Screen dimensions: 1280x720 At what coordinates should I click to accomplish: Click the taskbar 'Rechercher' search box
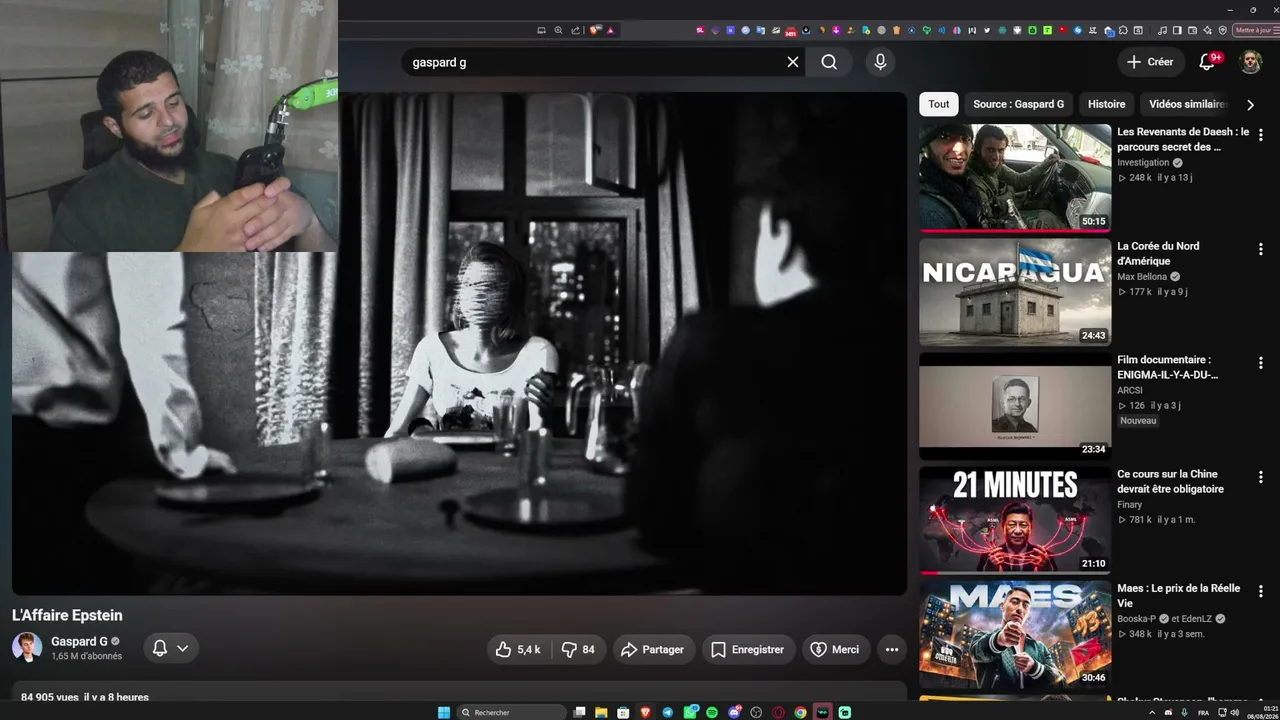tap(513, 712)
